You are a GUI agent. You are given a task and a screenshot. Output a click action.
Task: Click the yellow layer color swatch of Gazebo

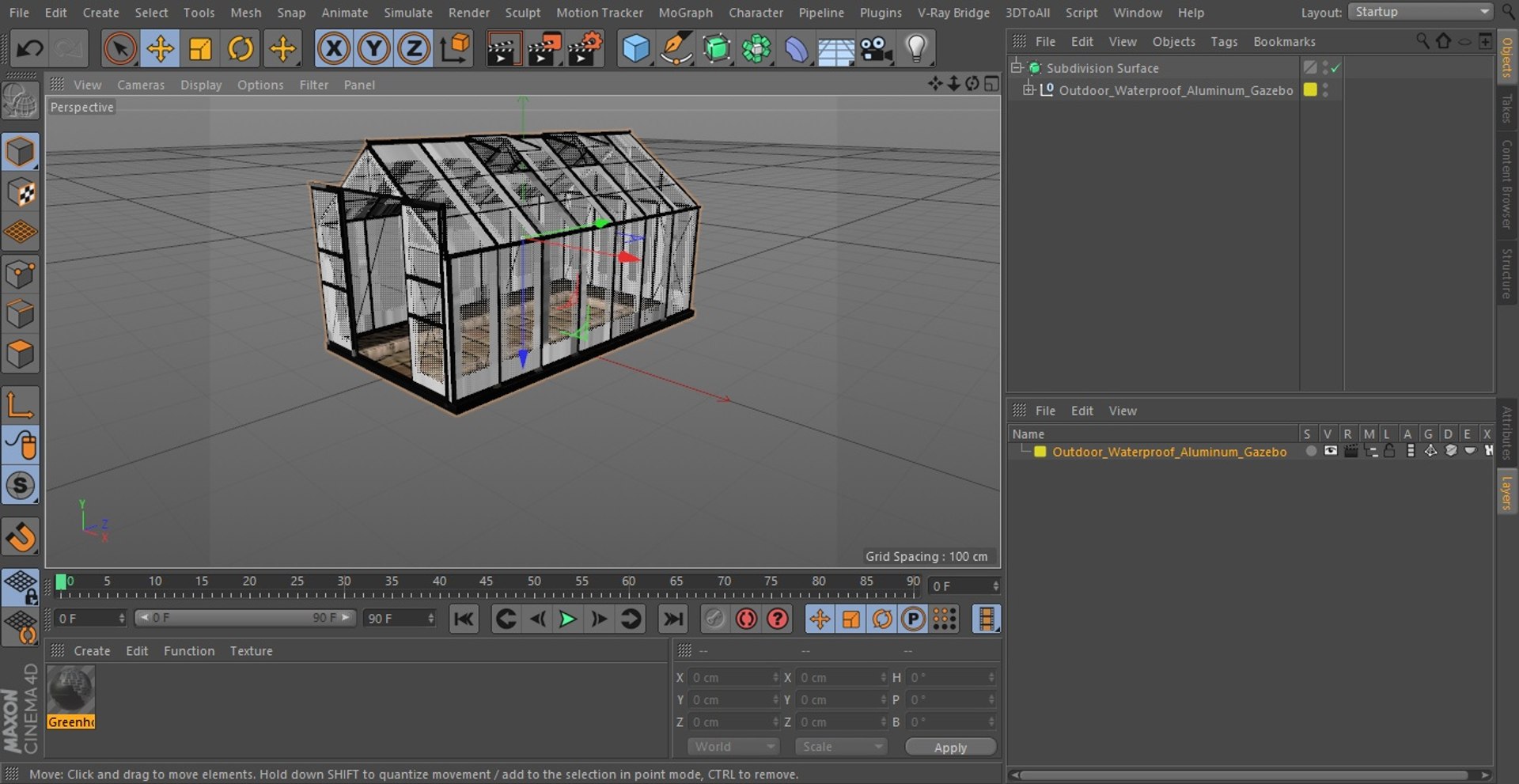pos(1040,452)
